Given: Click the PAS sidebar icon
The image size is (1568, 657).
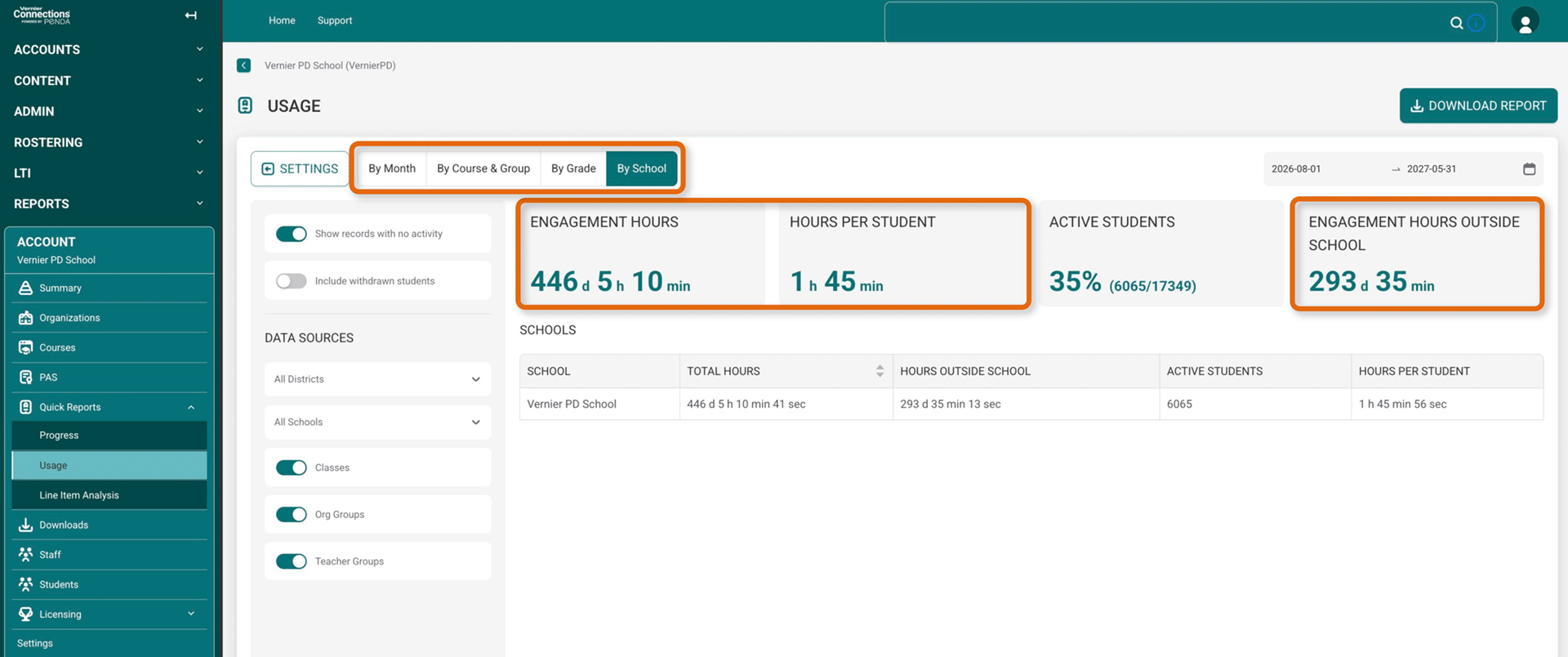Looking at the screenshot, I should 25,378.
